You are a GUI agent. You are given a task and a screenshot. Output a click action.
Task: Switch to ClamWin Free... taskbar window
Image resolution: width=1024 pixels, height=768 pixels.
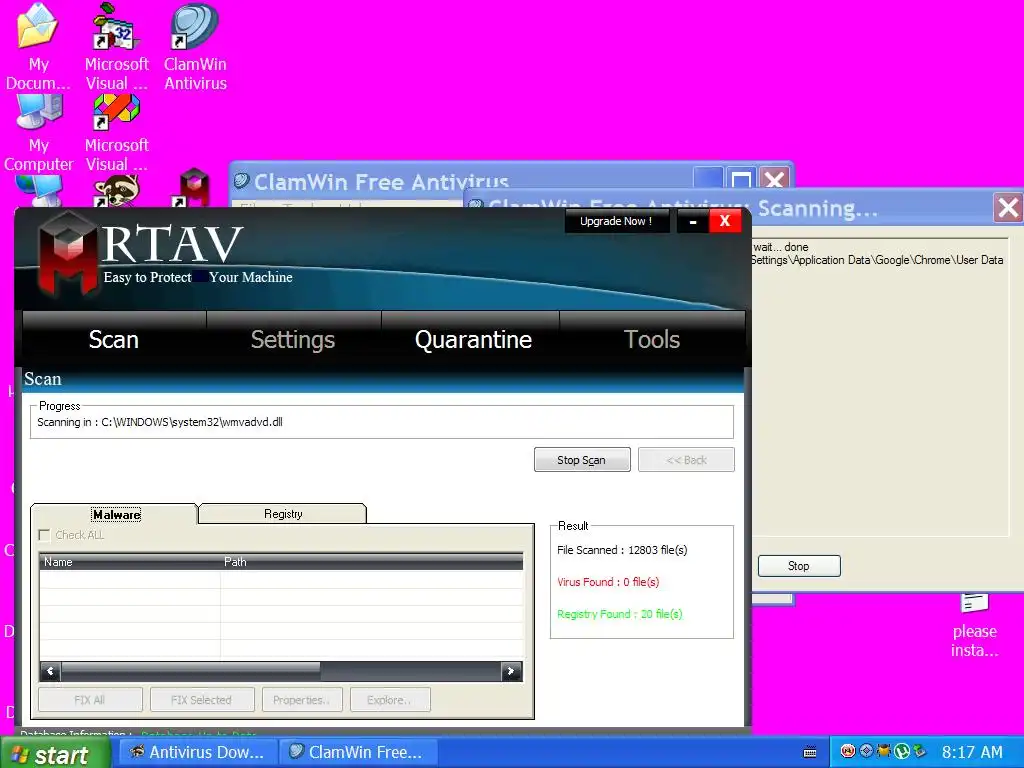tap(358, 752)
